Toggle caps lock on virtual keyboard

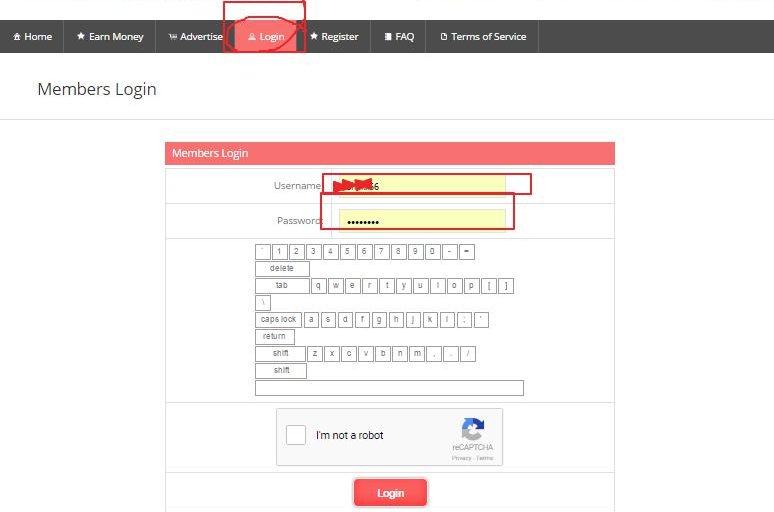(x=278, y=320)
